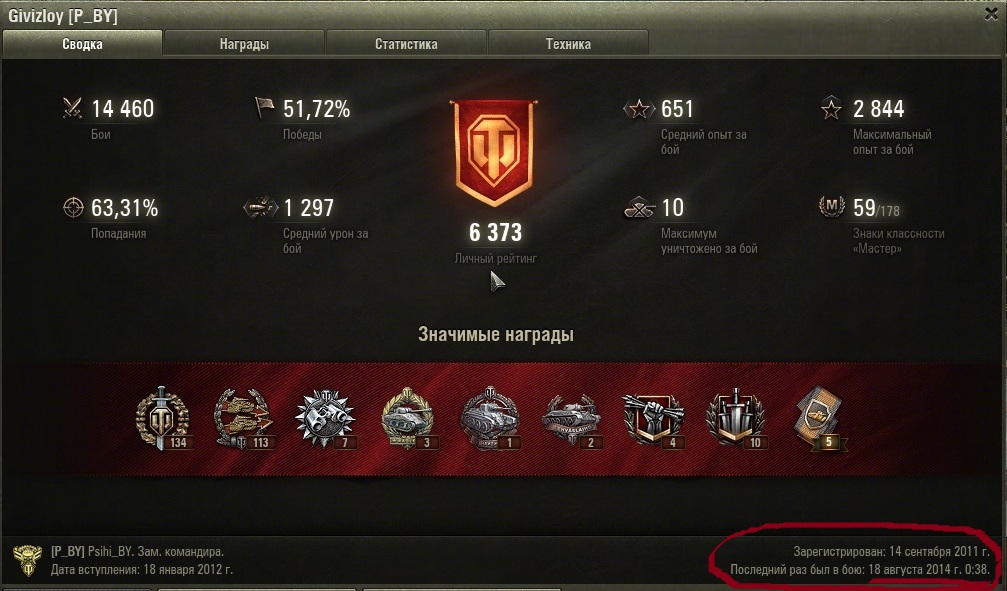This screenshot has width=1007, height=591.
Task: Select the orange ribbon badge with 5
Action: [821, 418]
